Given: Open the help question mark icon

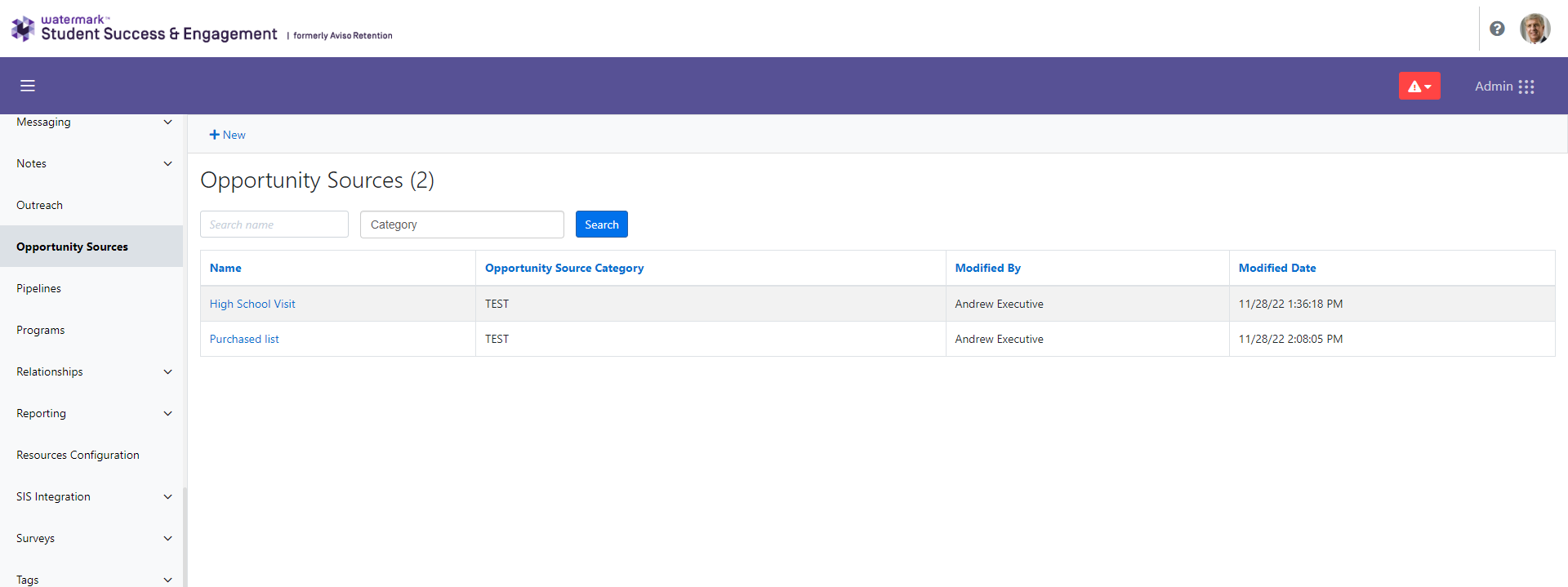Looking at the screenshot, I should (1497, 29).
